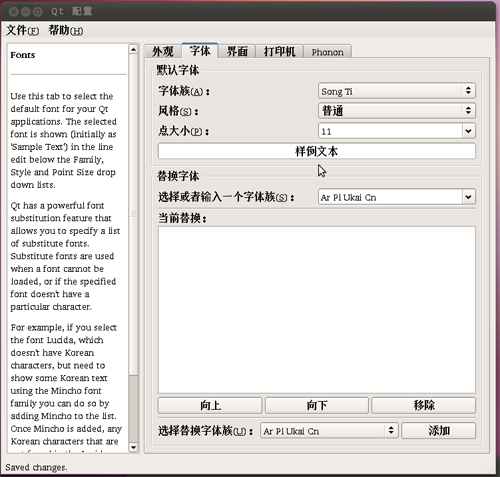Open the 打印机 tab
This screenshot has height=477, width=500.
click(279, 52)
